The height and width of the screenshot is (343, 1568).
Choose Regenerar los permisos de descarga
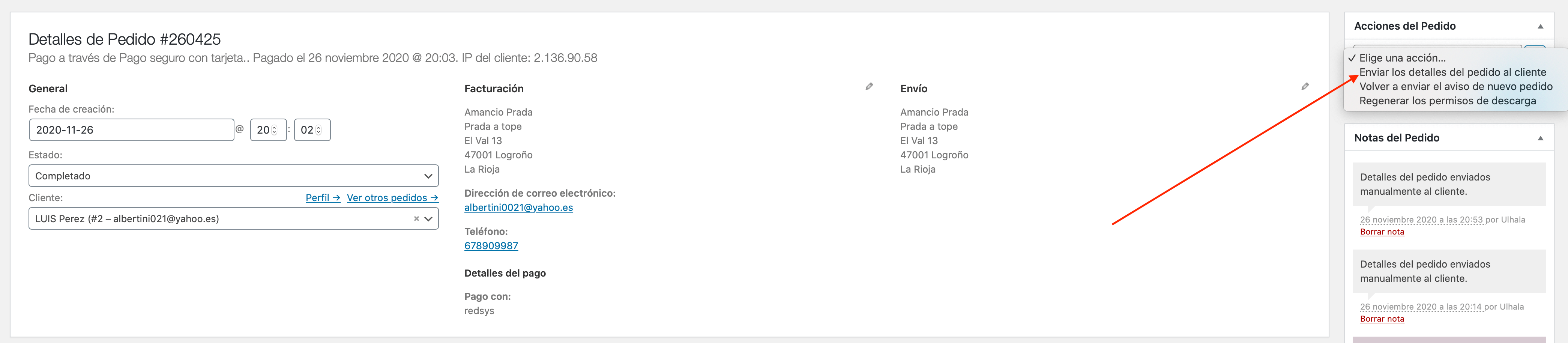pyautogui.click(x=1448, y=101)
